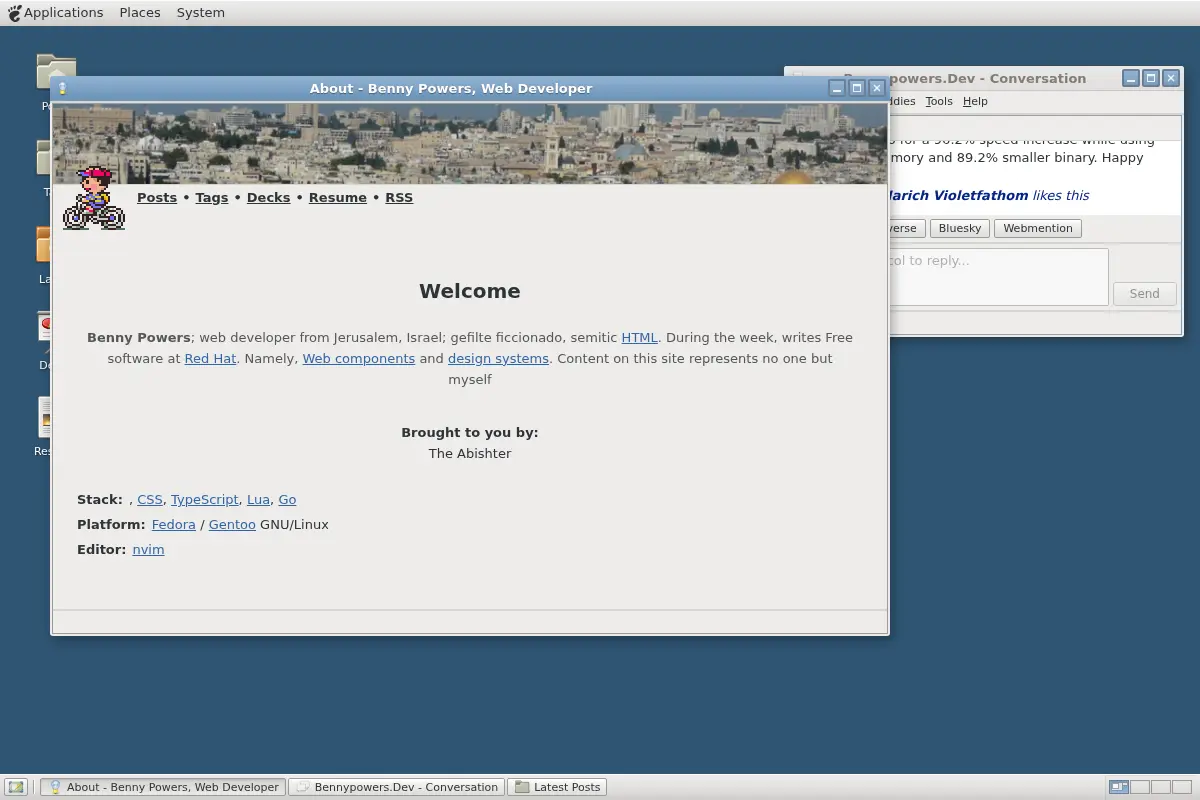The width and height of the screenshot is (1200, 800).
Task: Click the pixel-art cyclist avatar icon
Action: pyautogui.click(x=94, y=198)
